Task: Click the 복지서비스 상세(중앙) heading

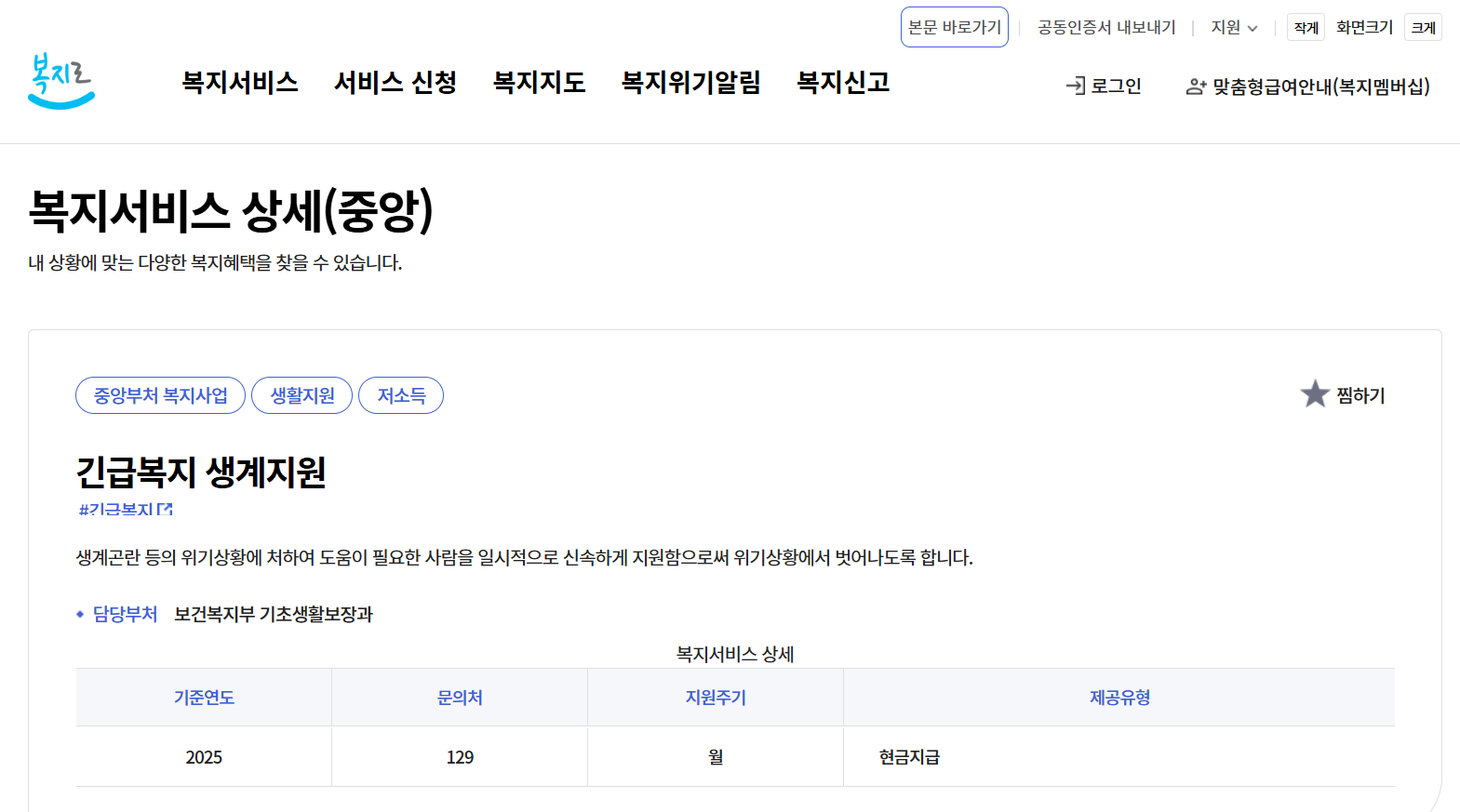Action: [x=231, y=210]
